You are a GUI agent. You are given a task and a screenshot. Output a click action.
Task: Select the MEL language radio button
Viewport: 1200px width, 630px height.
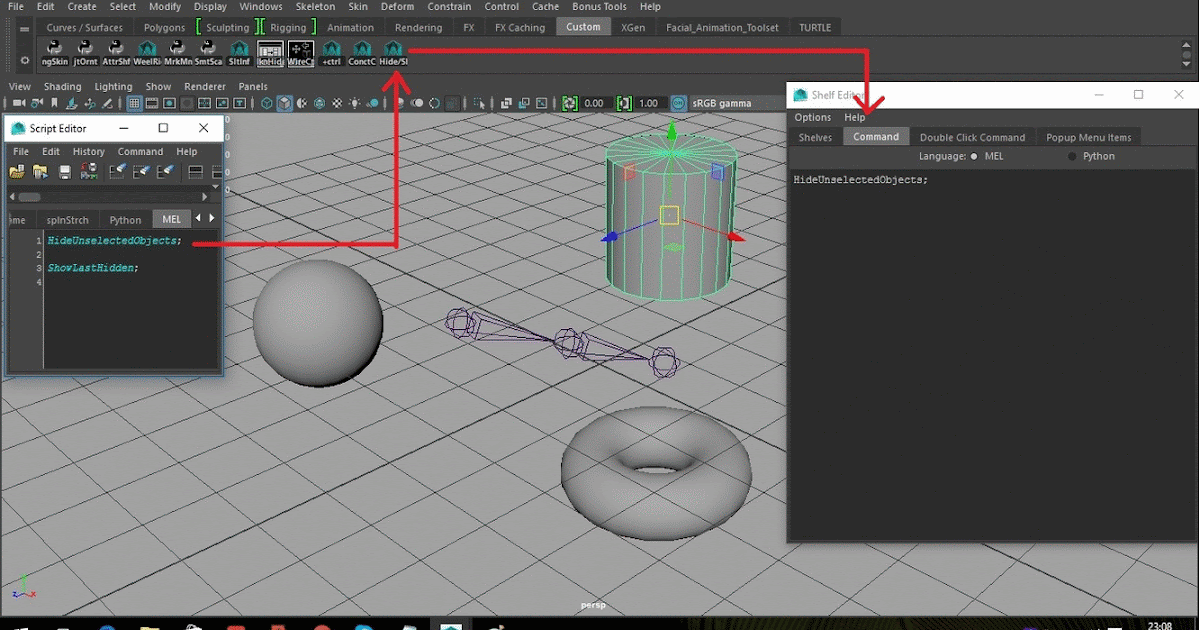[974, 156]
